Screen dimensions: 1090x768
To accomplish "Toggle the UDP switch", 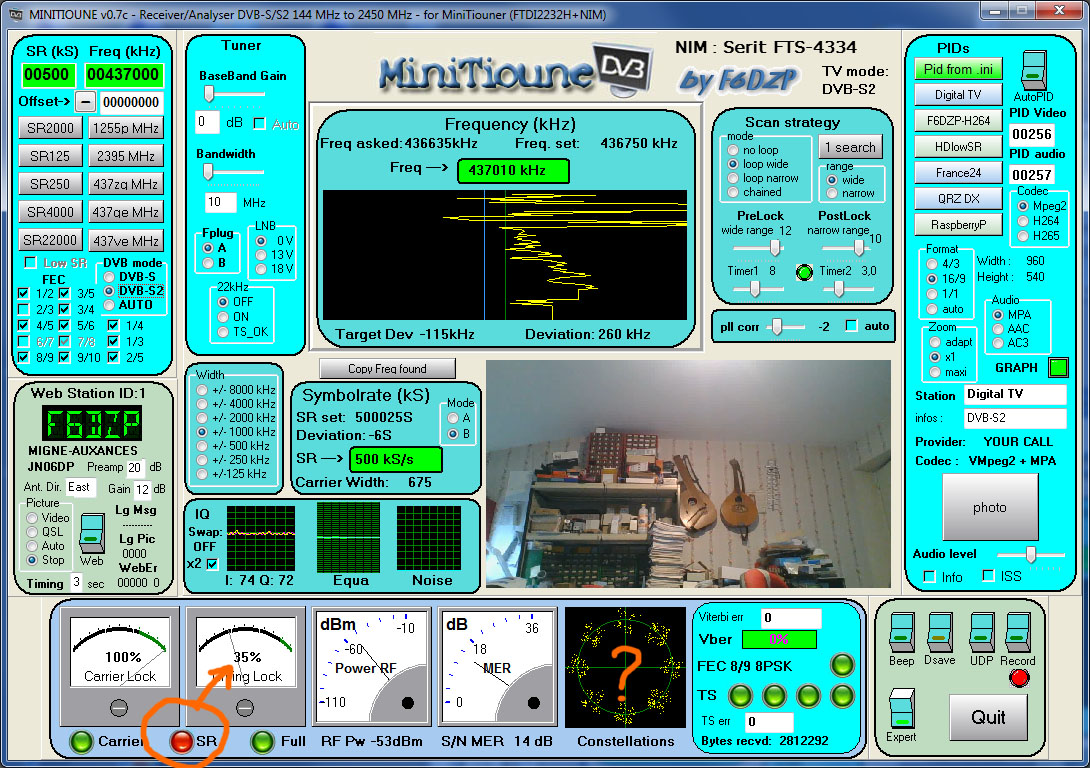I will pos(981,634).
